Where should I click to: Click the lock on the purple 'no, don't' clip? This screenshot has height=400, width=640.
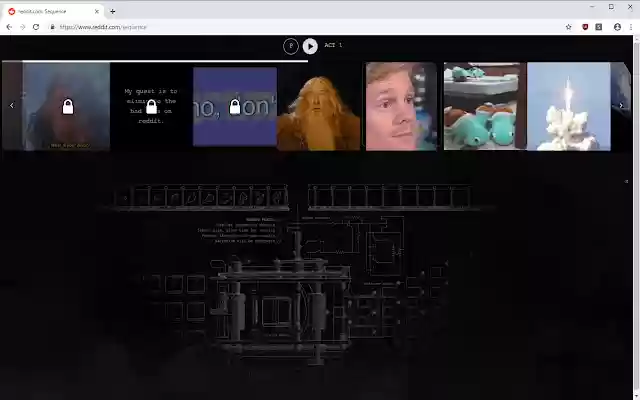235,107
